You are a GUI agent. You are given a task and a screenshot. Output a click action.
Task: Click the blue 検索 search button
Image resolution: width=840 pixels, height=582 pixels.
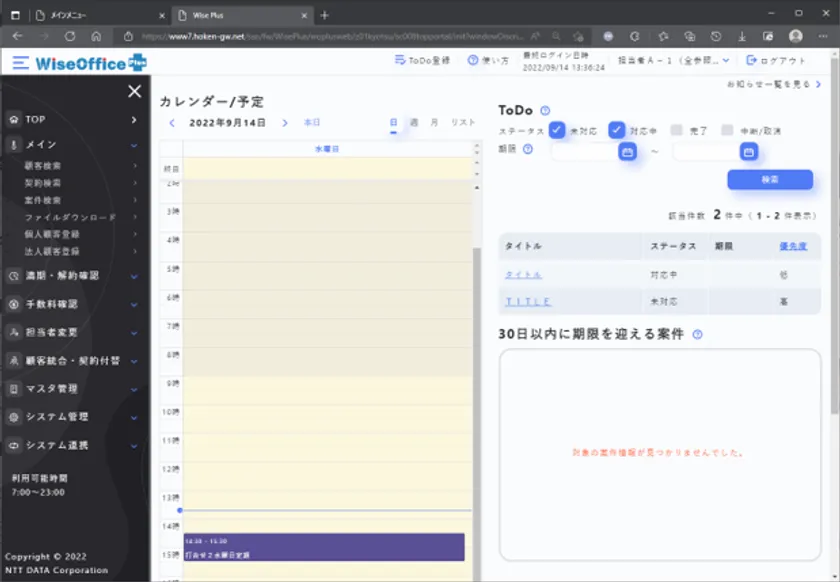point(769,180)
